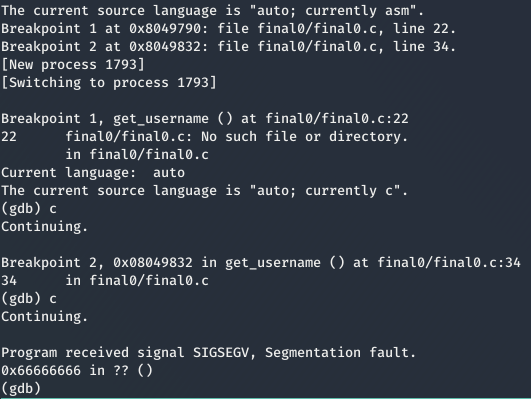Click the second "Continuing." output line

point(45,317)
